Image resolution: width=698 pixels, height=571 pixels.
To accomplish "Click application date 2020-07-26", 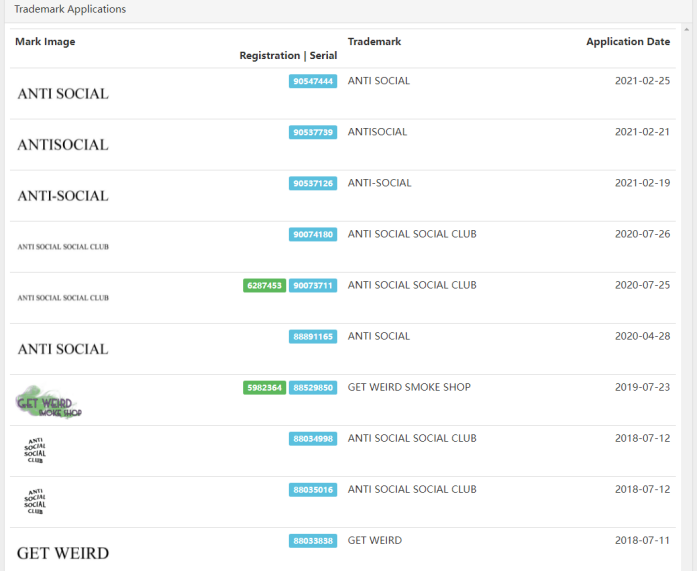I will [x=642, y=234].
